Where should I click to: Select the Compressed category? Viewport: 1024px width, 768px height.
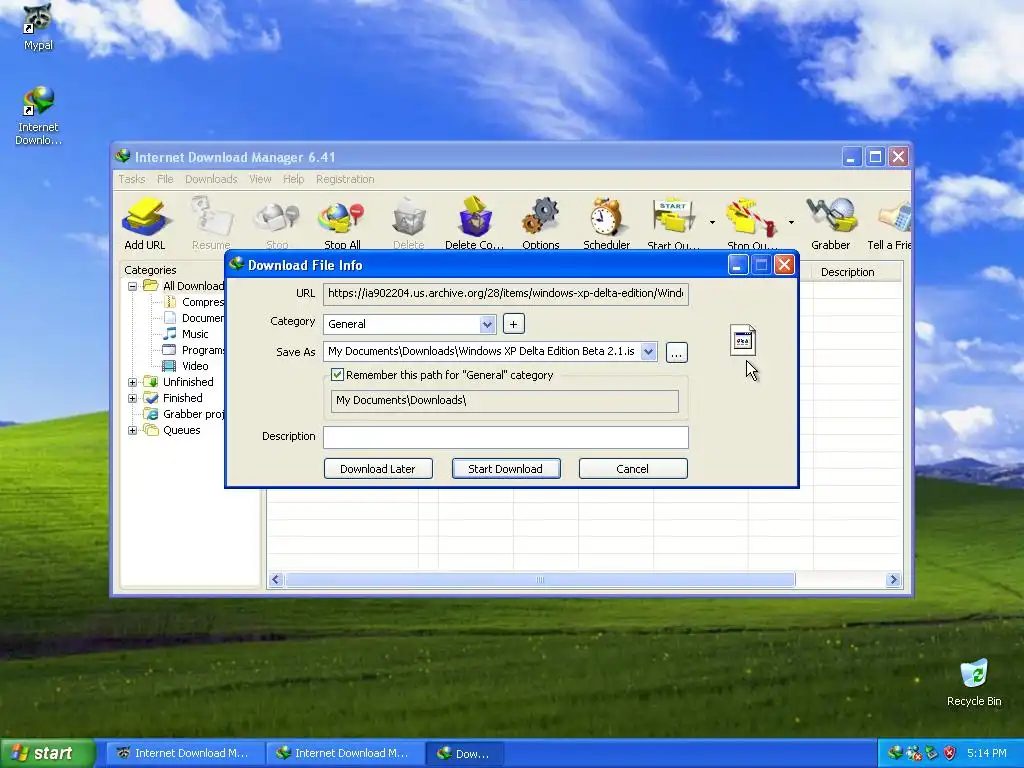[193, 302]
